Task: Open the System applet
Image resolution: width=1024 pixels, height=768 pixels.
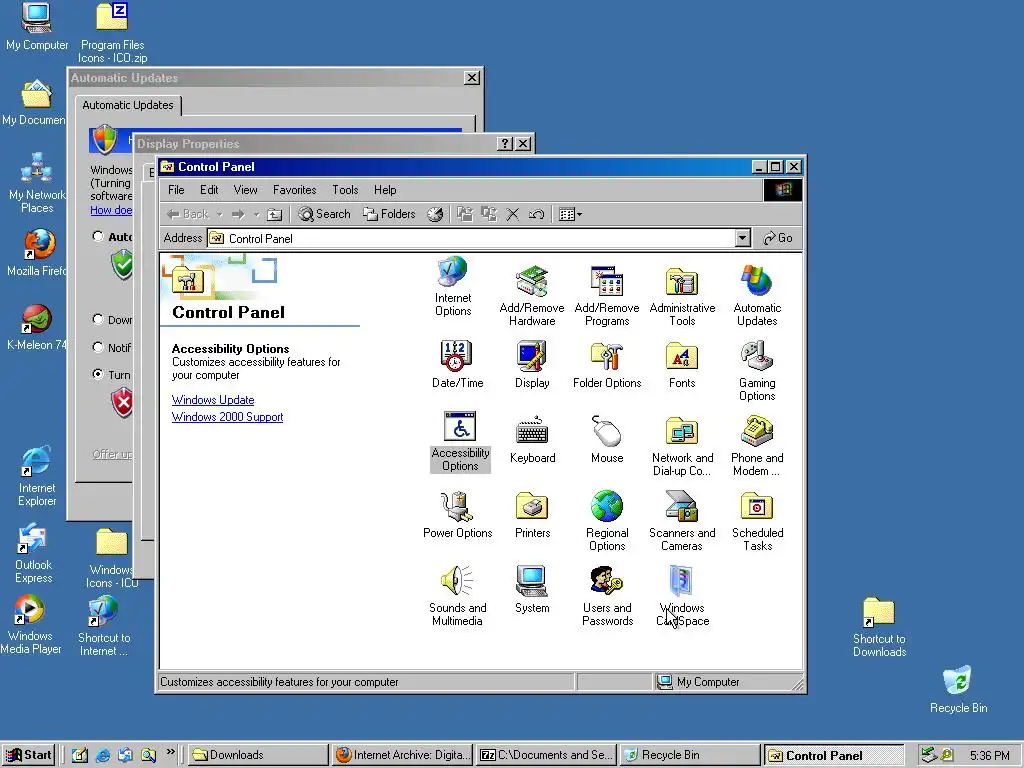Action: [x=532, y=590]
